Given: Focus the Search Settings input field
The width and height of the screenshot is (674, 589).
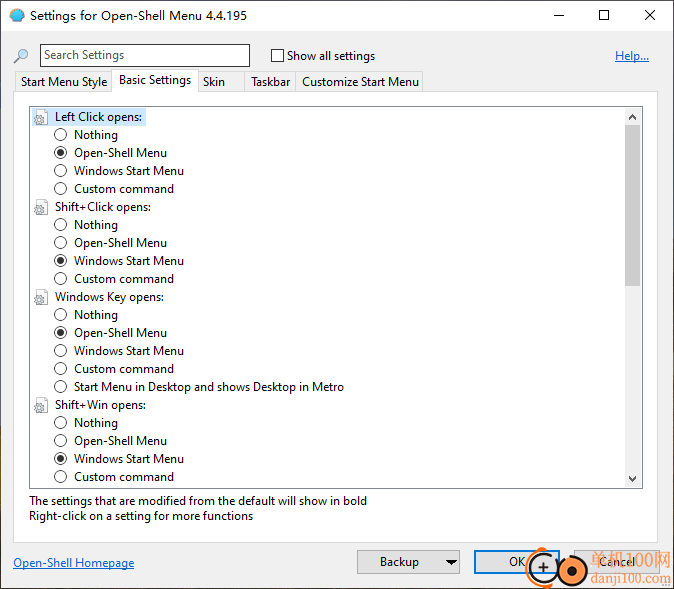Looking at the screenshot, I should 144,55.
